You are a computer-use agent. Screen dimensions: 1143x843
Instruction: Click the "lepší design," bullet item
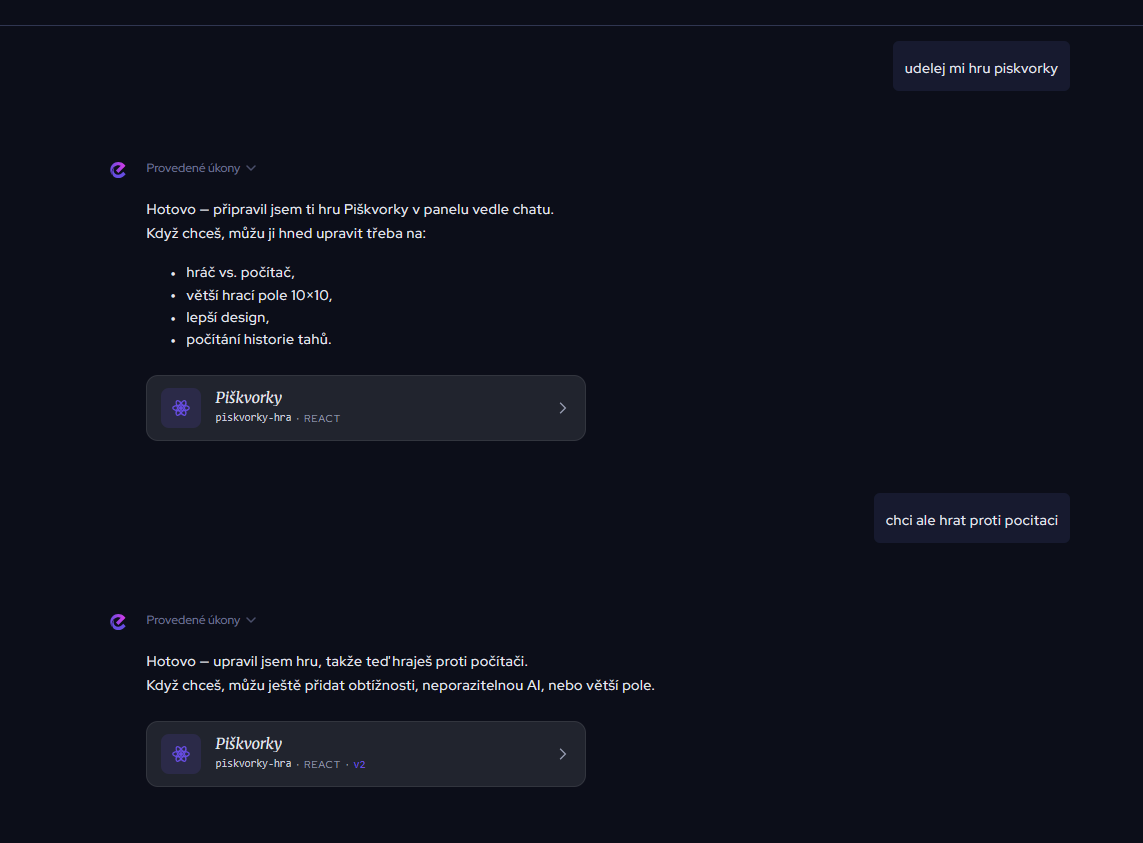click(227, 317)
